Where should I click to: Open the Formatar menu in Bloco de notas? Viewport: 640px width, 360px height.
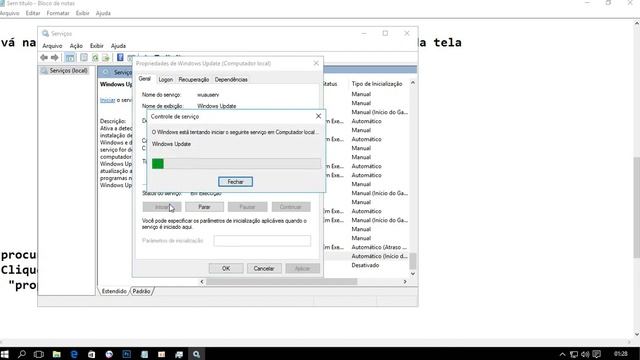(x=58, y=13)
